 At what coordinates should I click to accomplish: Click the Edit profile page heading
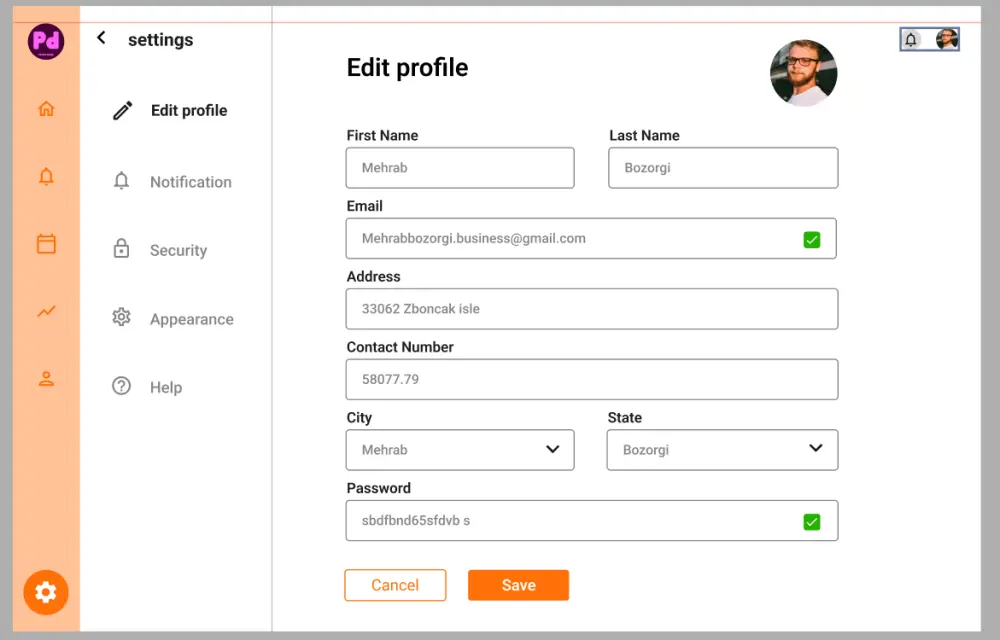[x=408, y=68]
